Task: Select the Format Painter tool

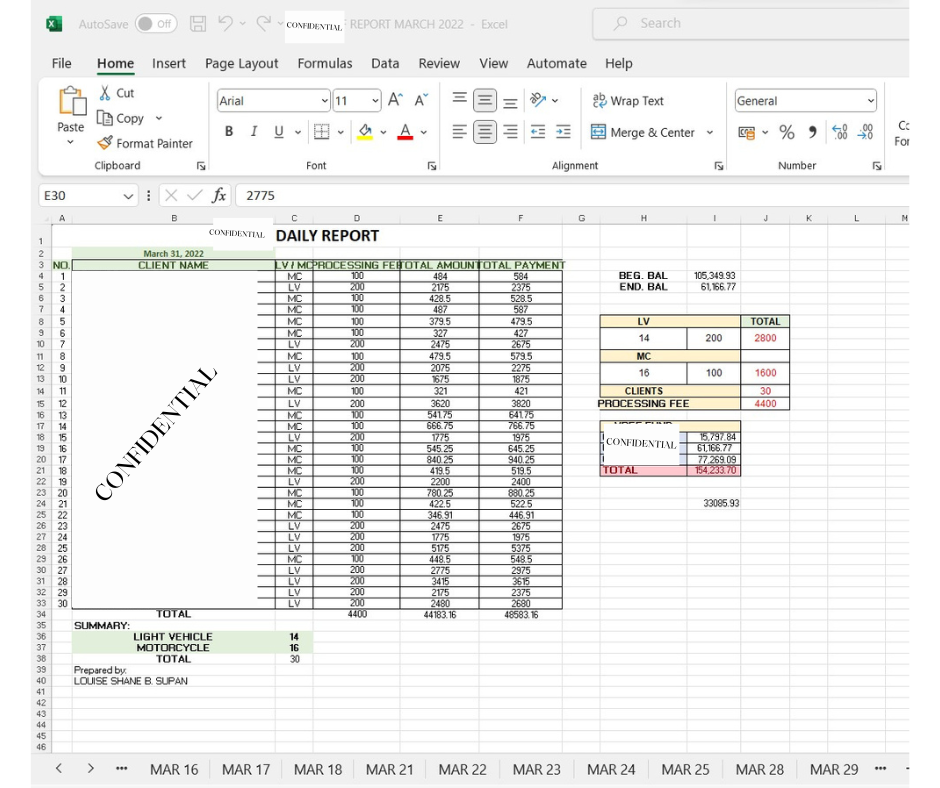Action: click(x=145, y=143)
